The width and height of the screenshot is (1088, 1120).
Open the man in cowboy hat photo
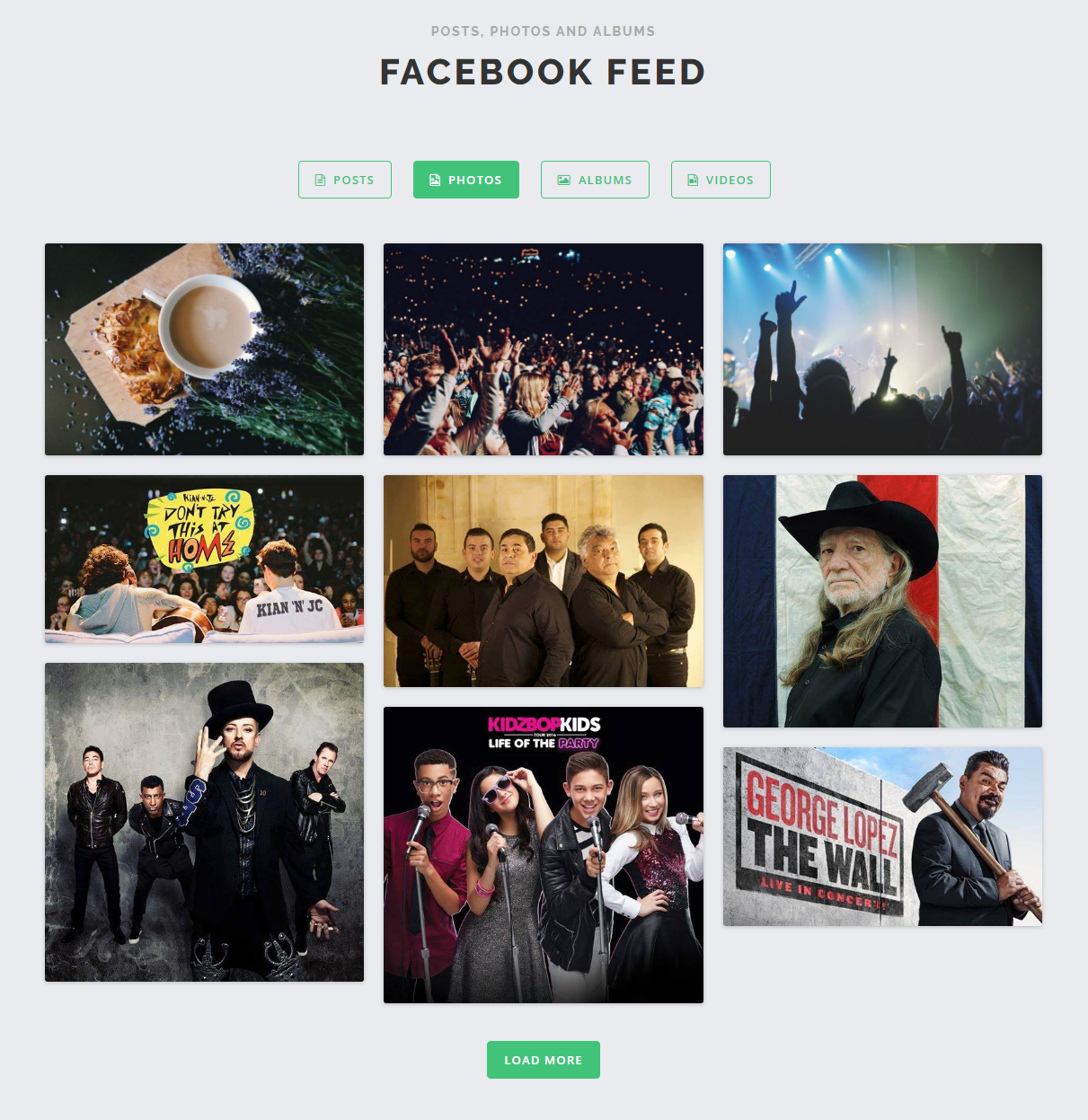click(882, 601)
